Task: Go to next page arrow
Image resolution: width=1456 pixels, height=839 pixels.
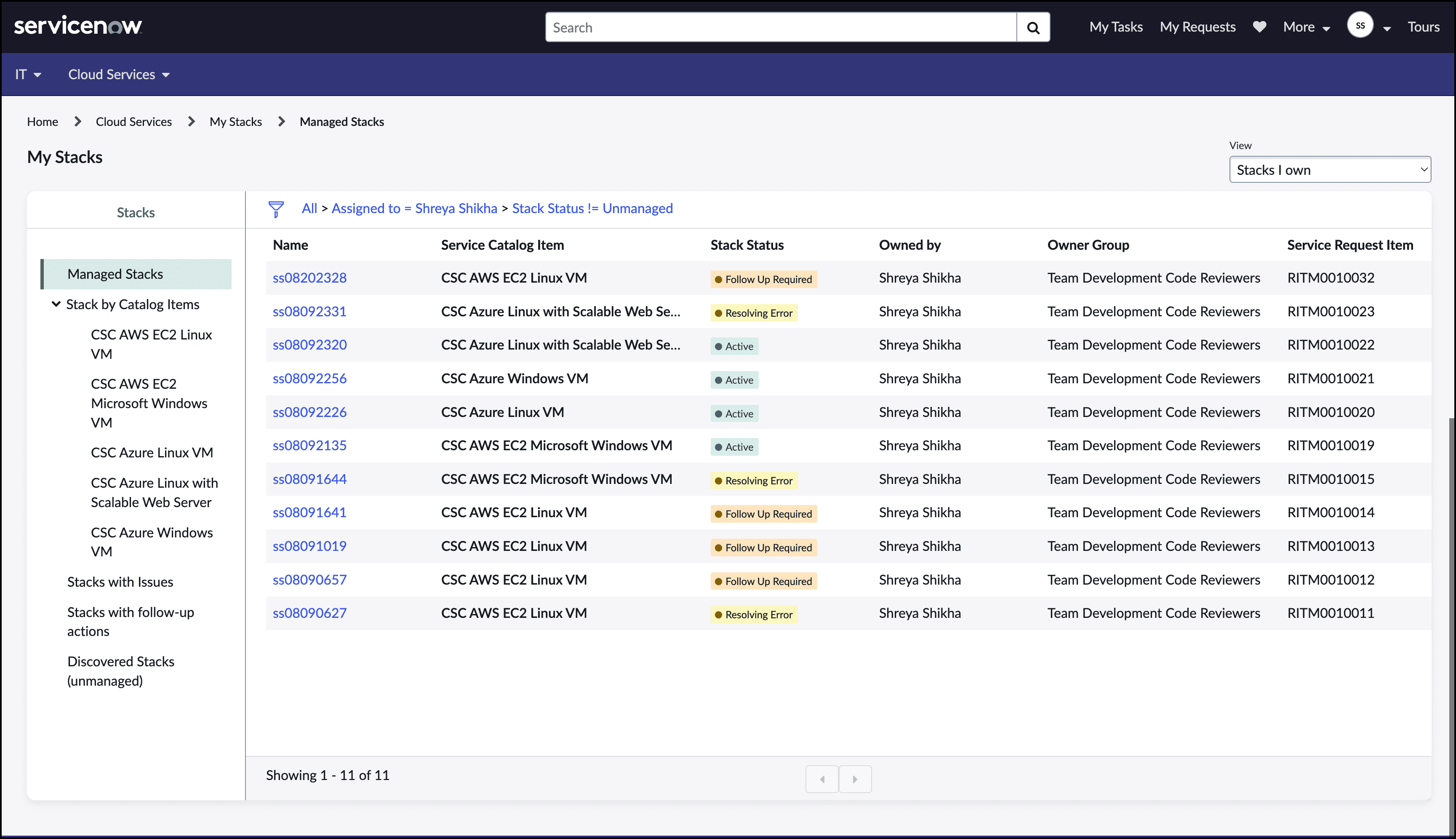Action: [x=855, y=779]
